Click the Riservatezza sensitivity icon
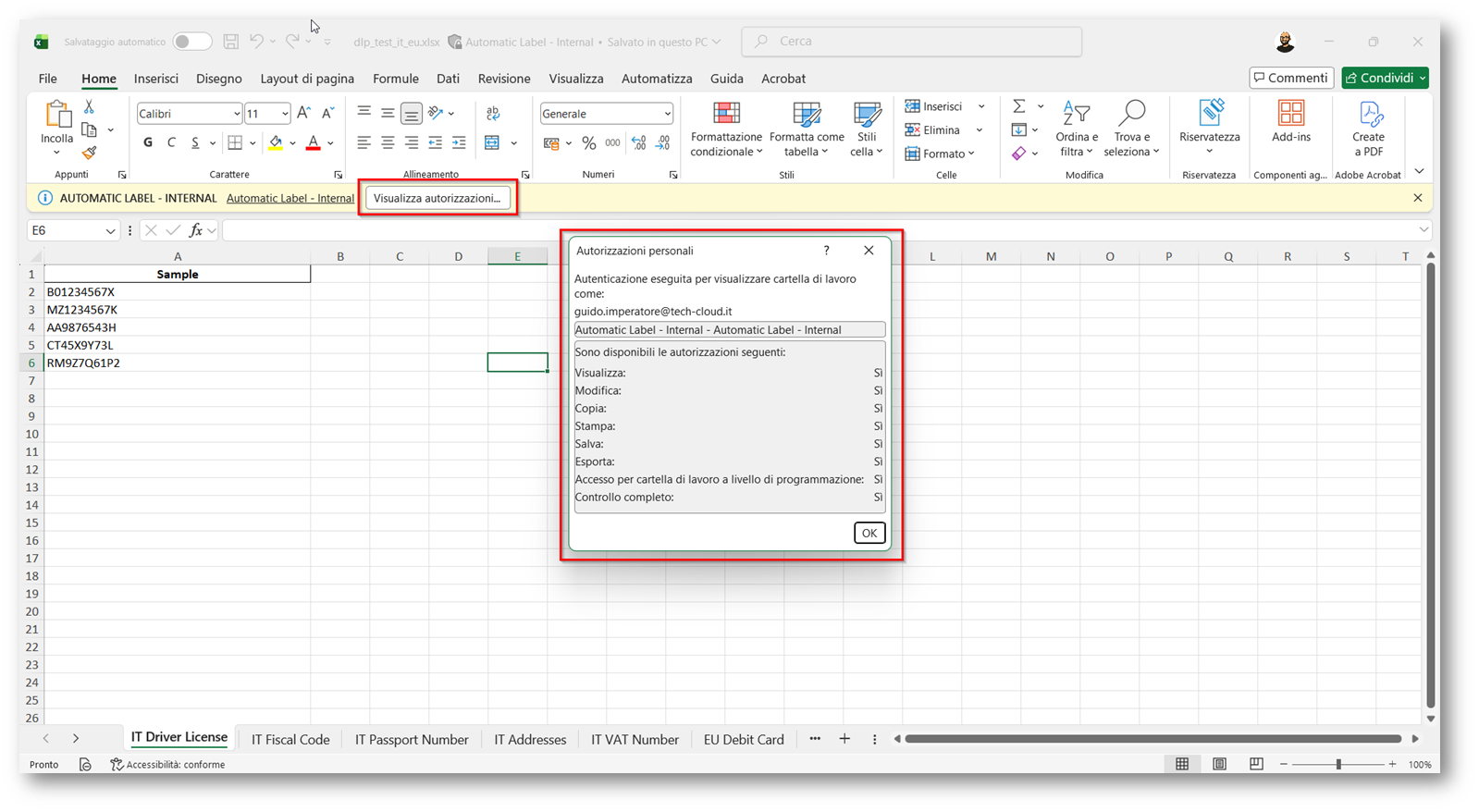1479x812 pixels. coord(1209,115)
